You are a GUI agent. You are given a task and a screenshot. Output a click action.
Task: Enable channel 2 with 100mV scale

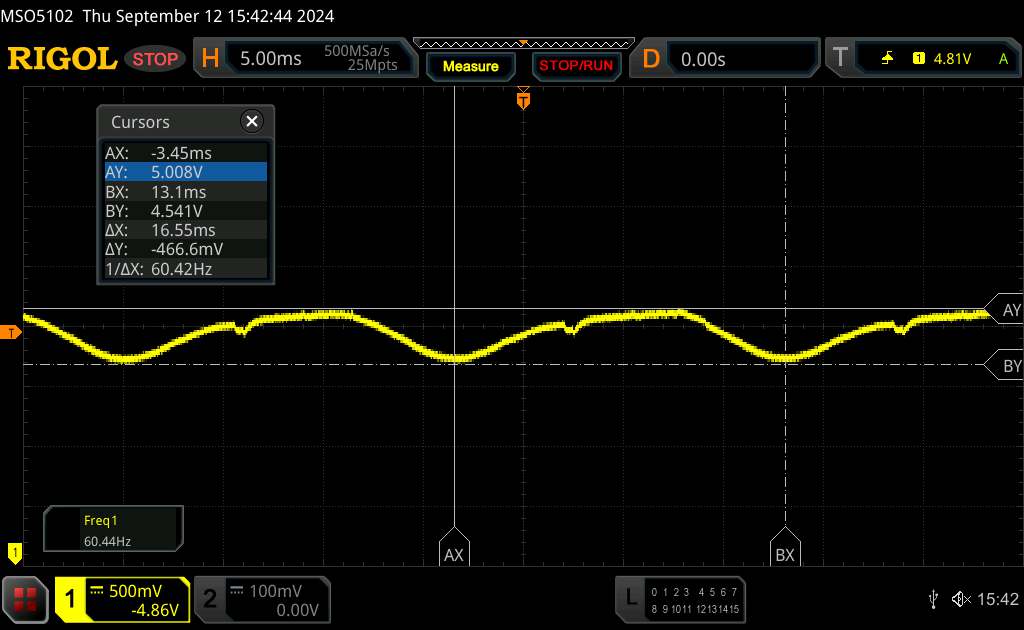260,598
